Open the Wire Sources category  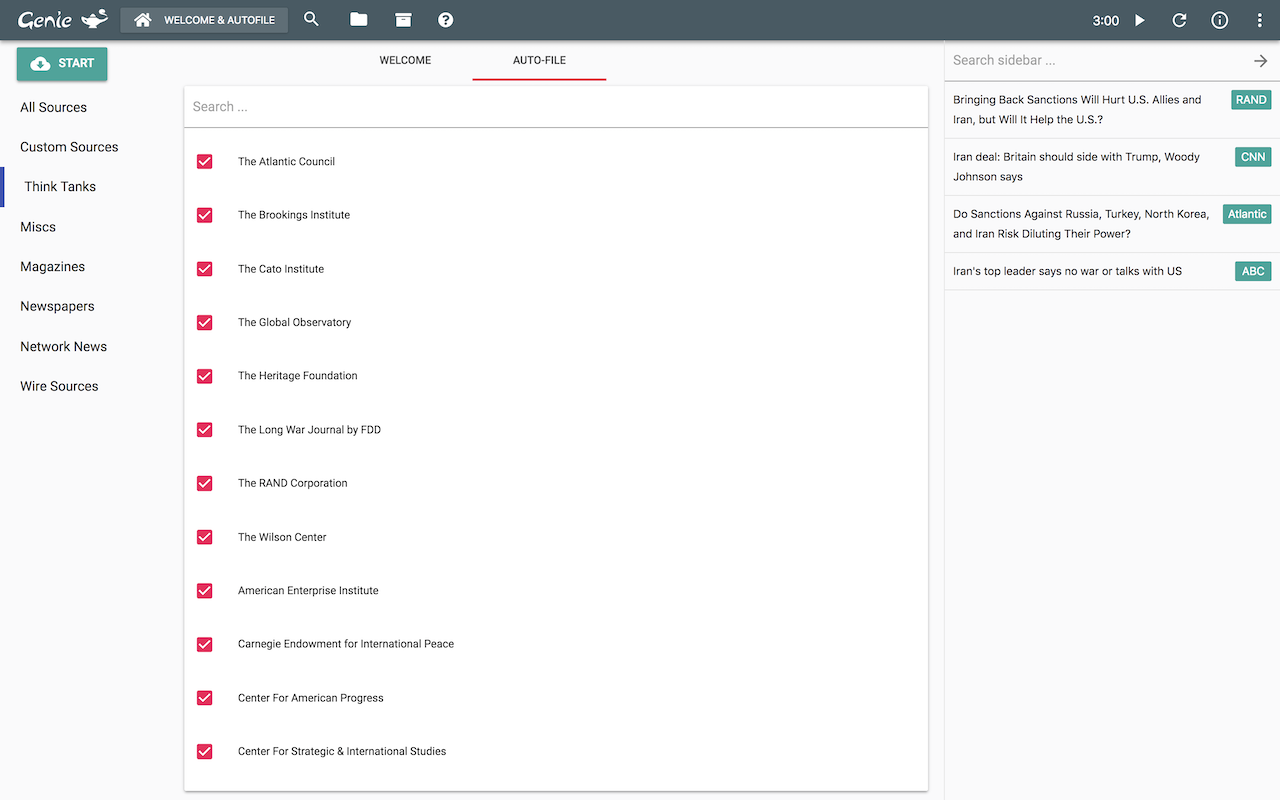(59, 386)
